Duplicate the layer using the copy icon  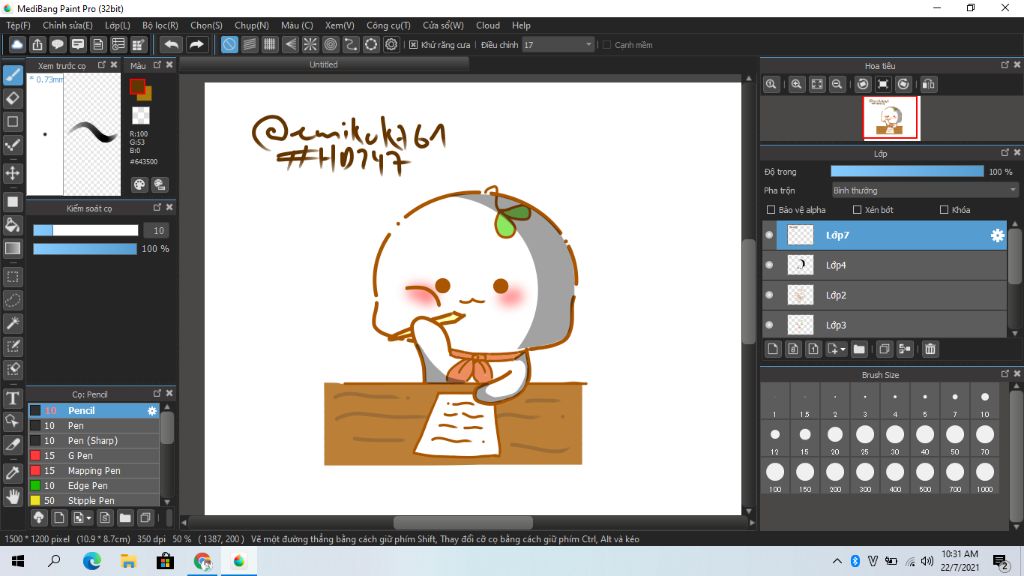(x=884, y=349)
